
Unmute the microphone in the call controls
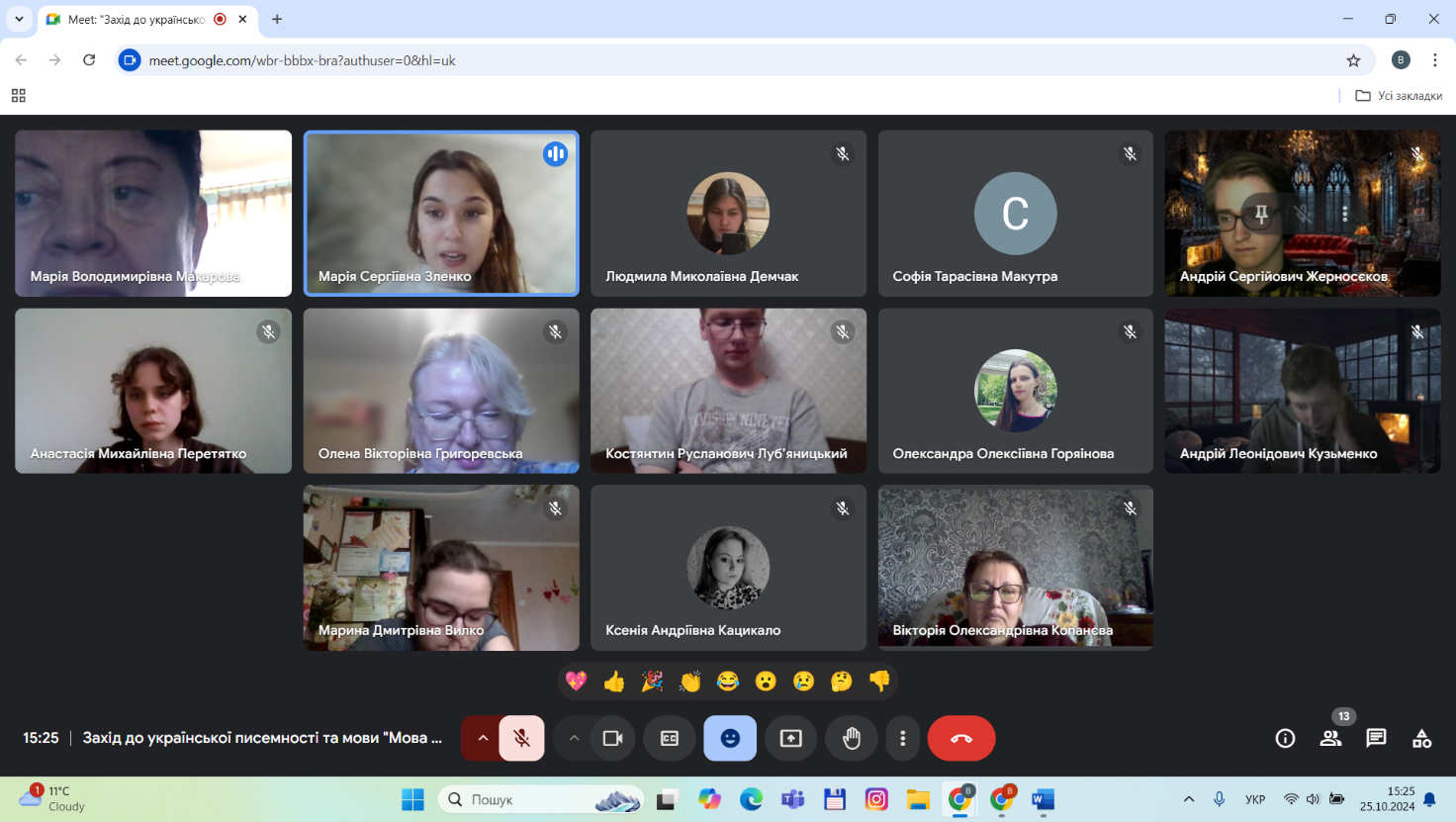pos(521,738)
